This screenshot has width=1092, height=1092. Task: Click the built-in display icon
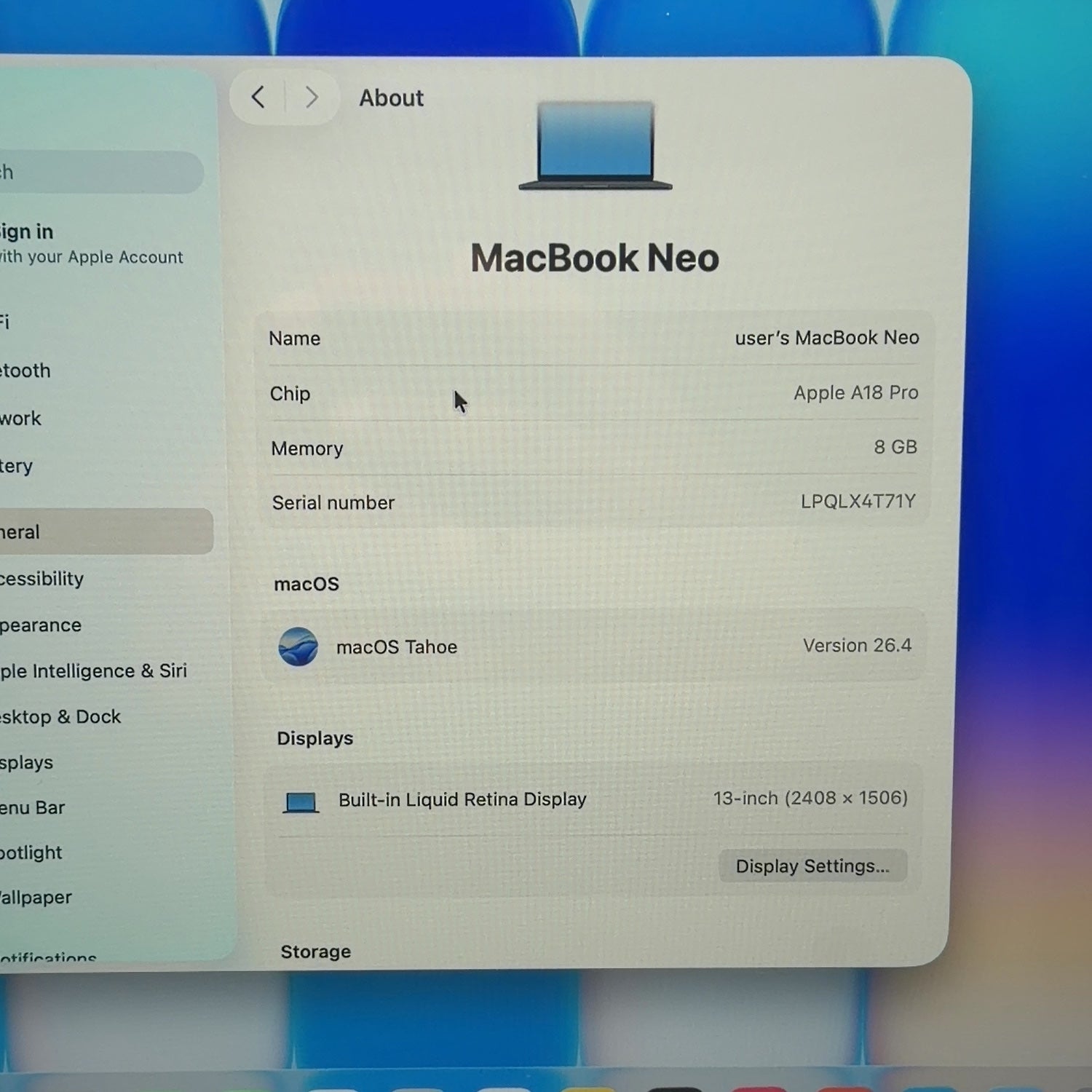pos(301,802)
